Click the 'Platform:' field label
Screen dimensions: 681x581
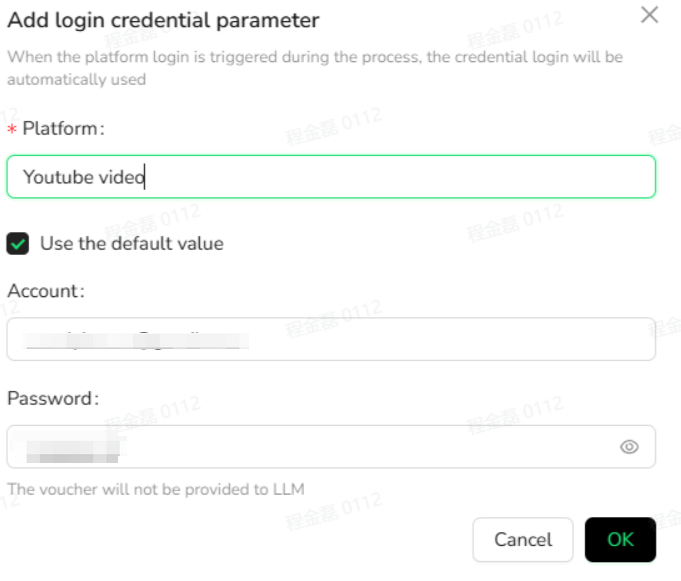pos(63,129)
